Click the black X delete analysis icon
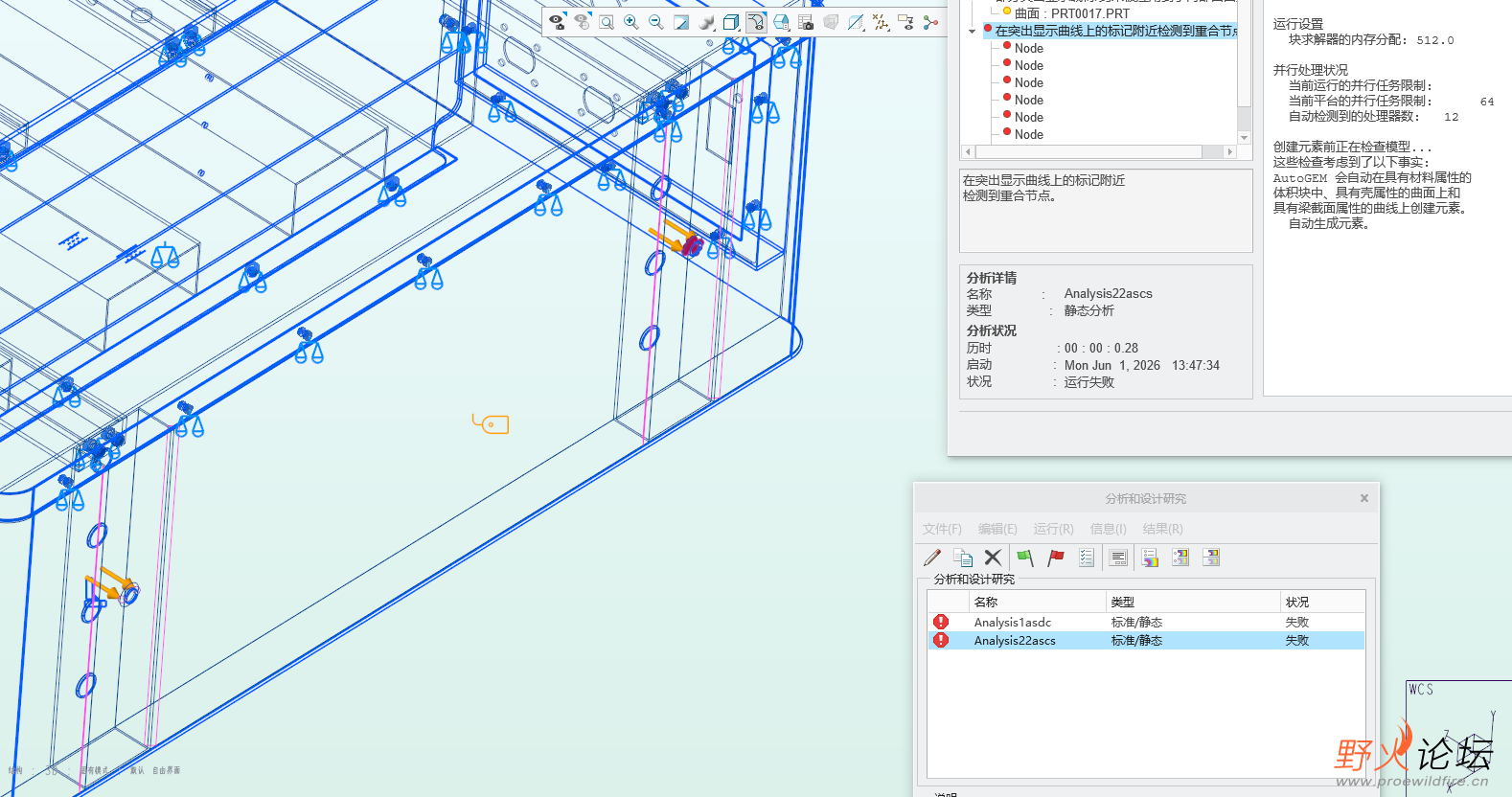This screenshot has height=797, width=1512. (x=994, y=558)
